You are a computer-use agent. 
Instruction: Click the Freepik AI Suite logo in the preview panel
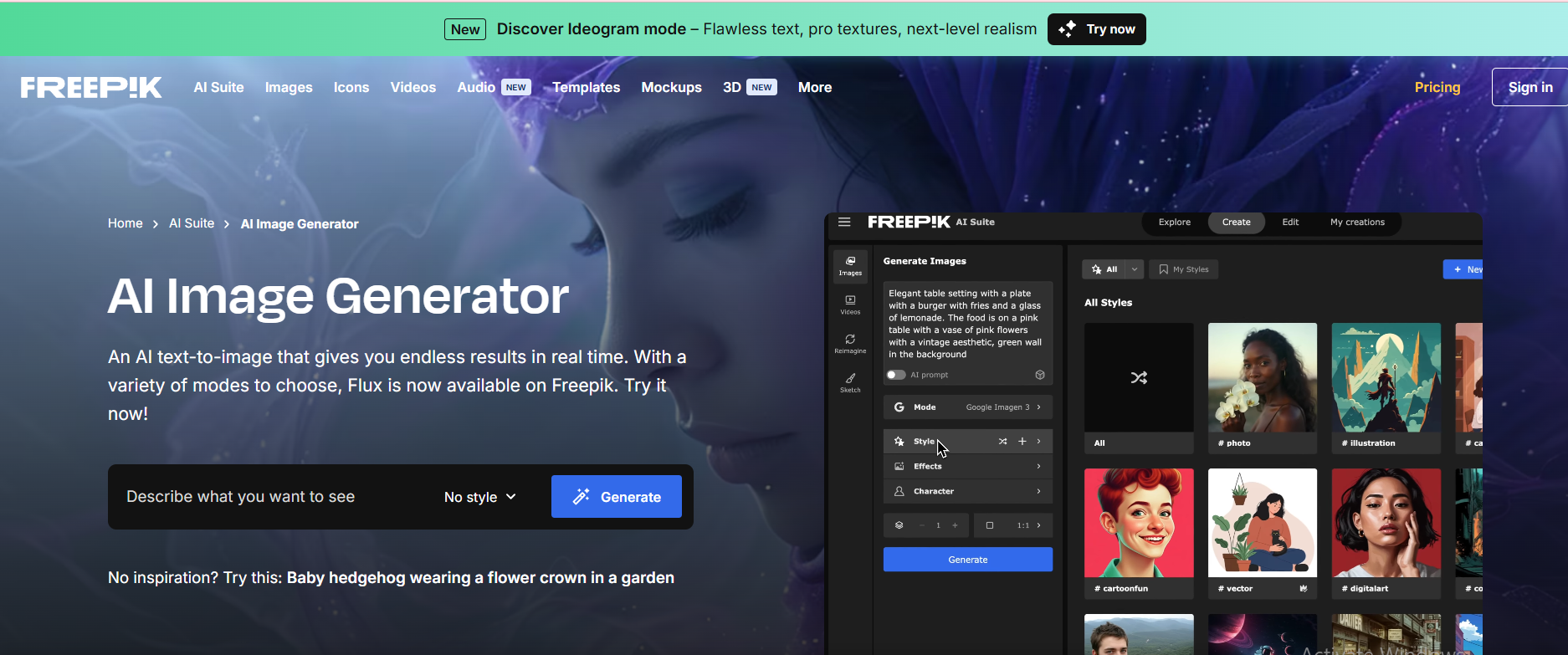[931, 222]
